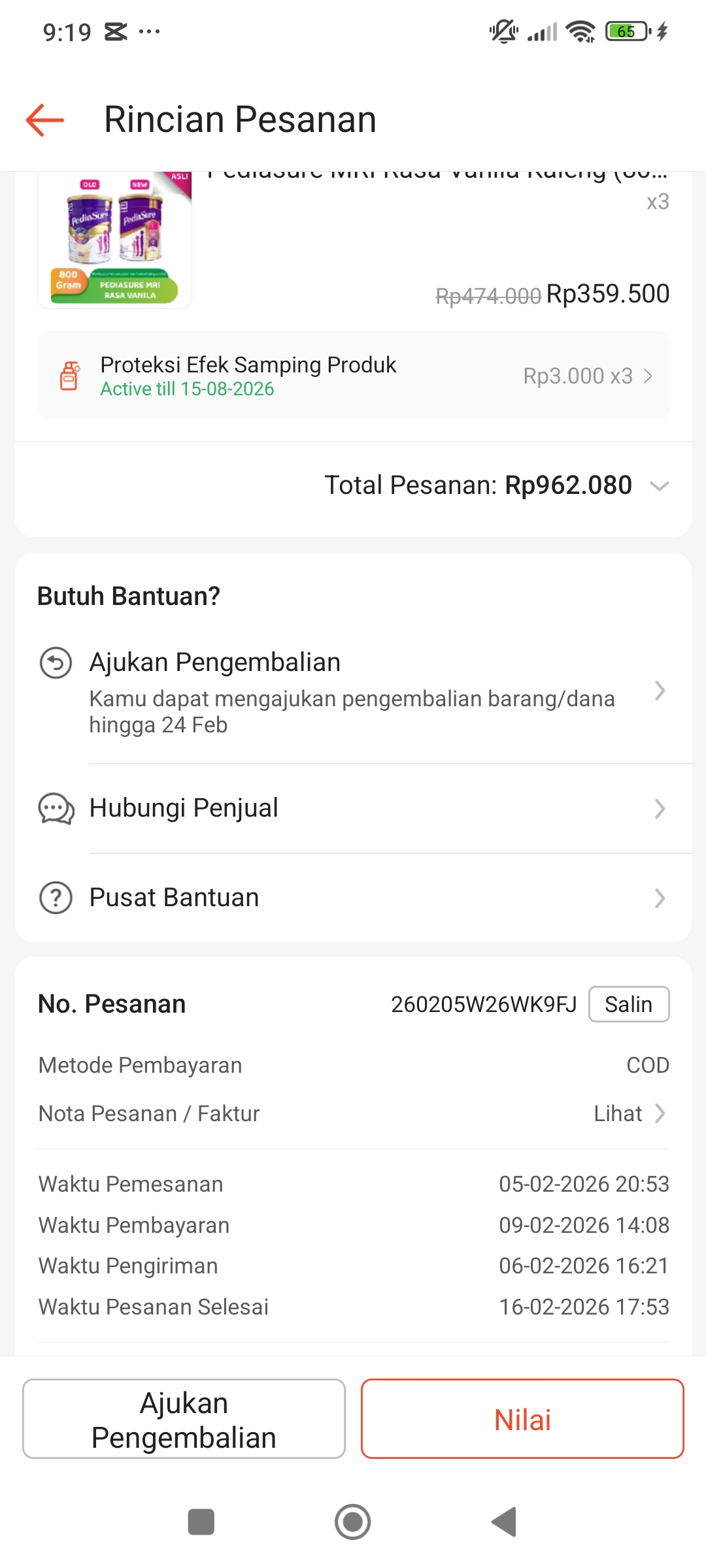Tap the return request clock icon
This screenshot has width=706, height=1568.
(x=56, y=663)
